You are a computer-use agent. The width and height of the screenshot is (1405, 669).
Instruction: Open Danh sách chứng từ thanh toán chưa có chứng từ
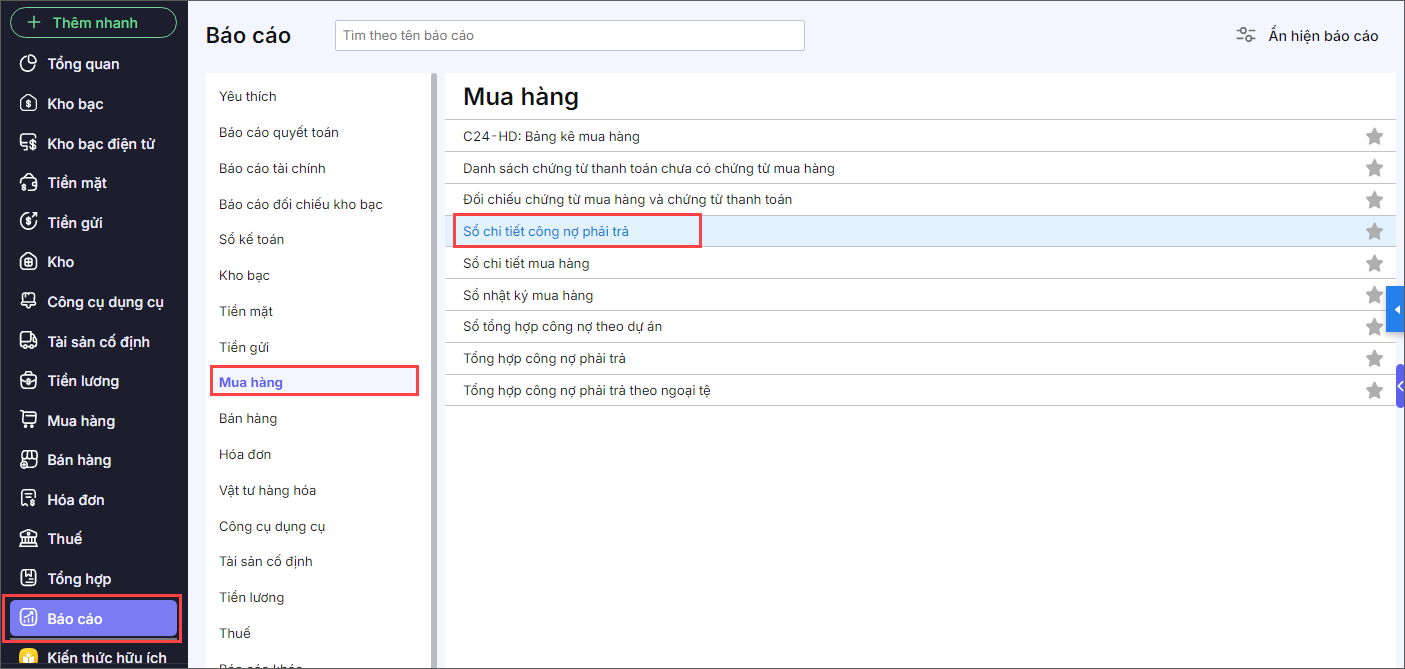648,168
